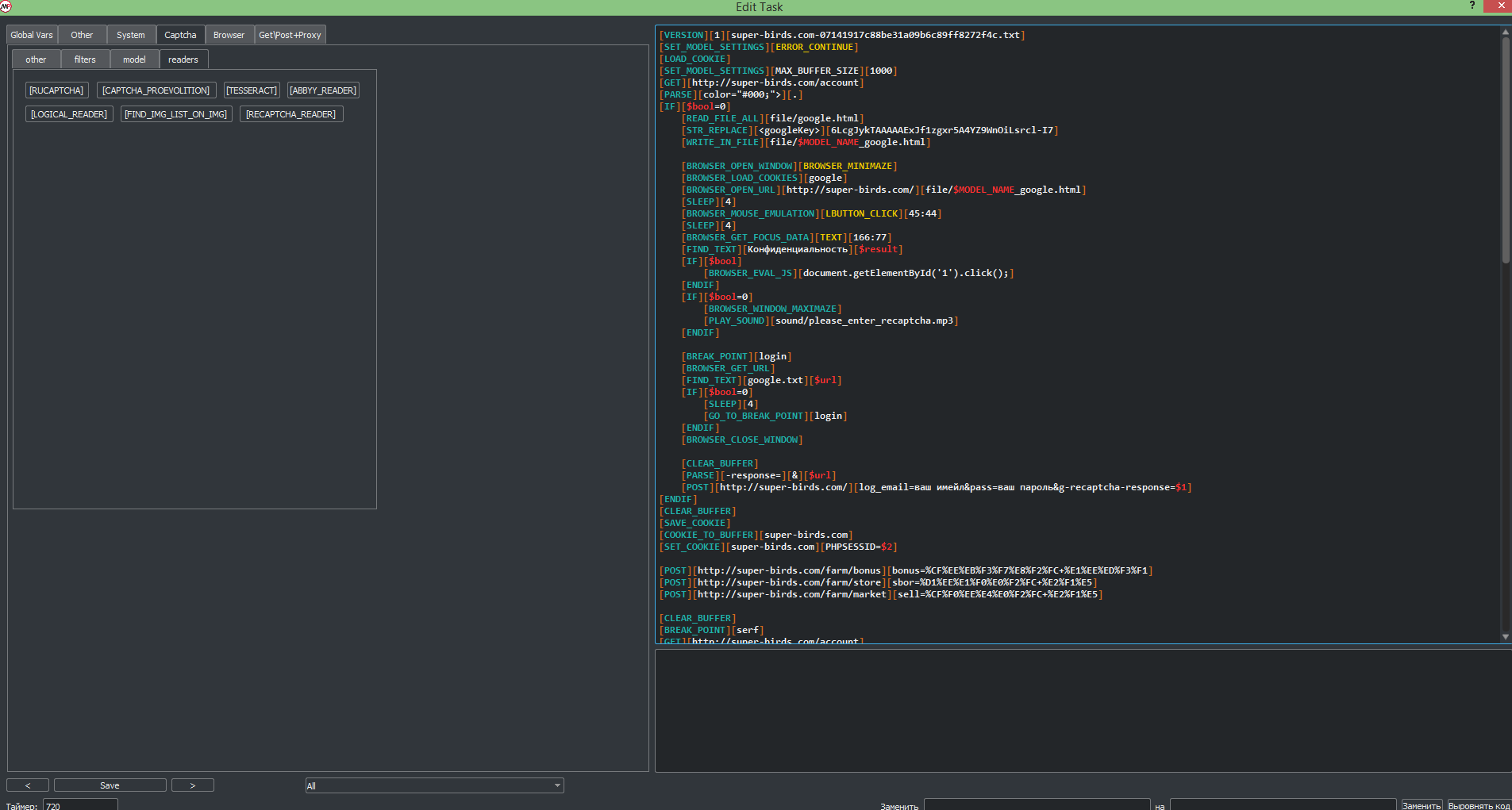Click the [READ_FILE_ALL] command
Viewport: 1512px width, 810px height.
coord(722,118)
